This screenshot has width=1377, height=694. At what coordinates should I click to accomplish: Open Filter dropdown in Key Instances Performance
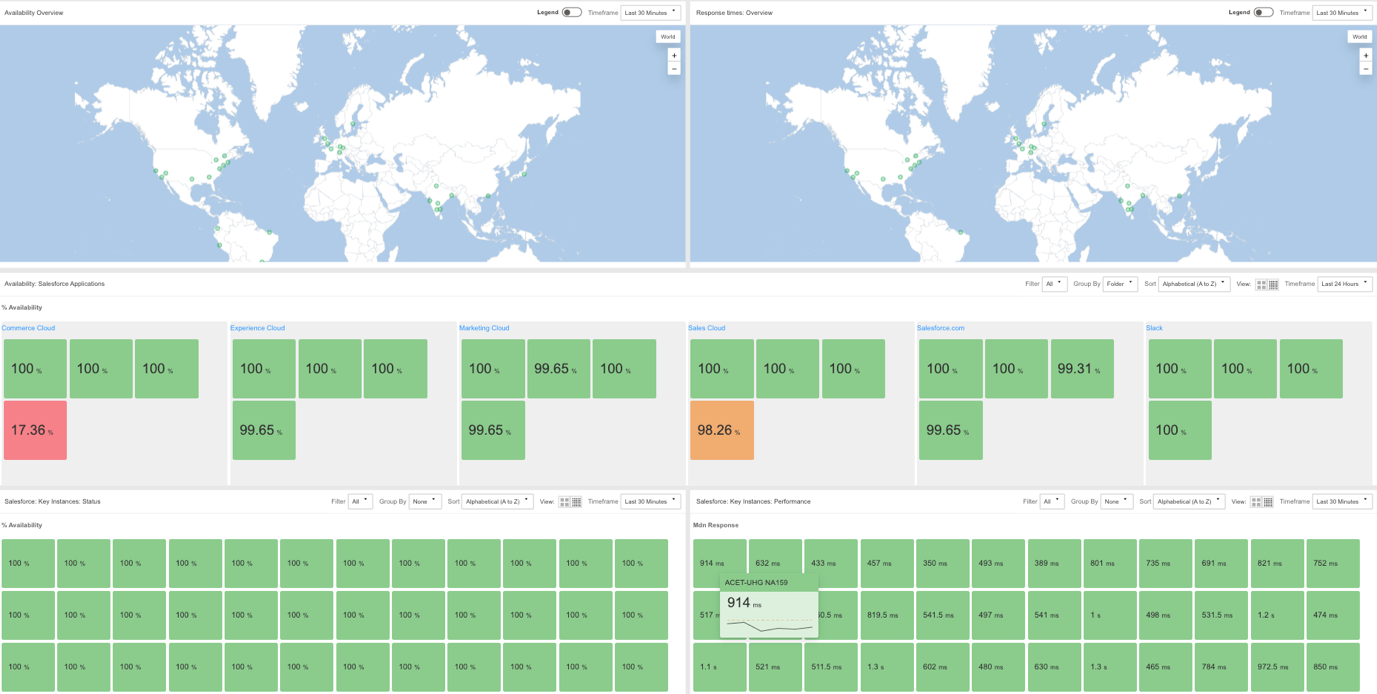[x=1052, y=501]
